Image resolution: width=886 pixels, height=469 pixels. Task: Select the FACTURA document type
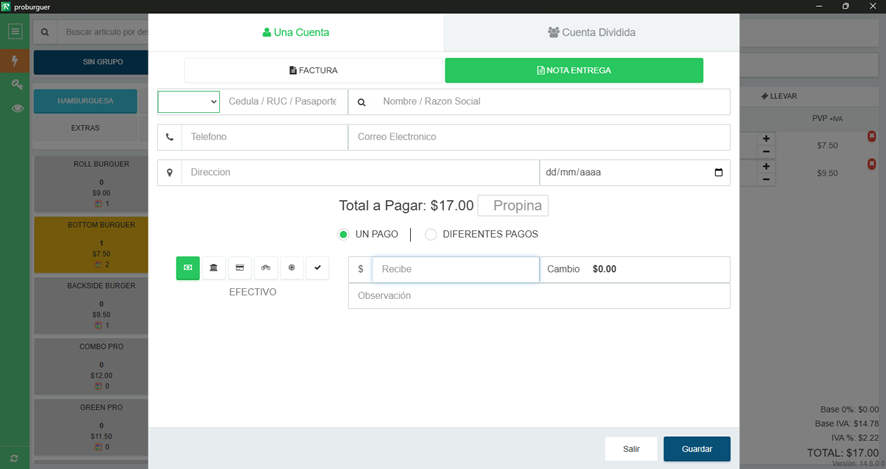click(314, 70)
